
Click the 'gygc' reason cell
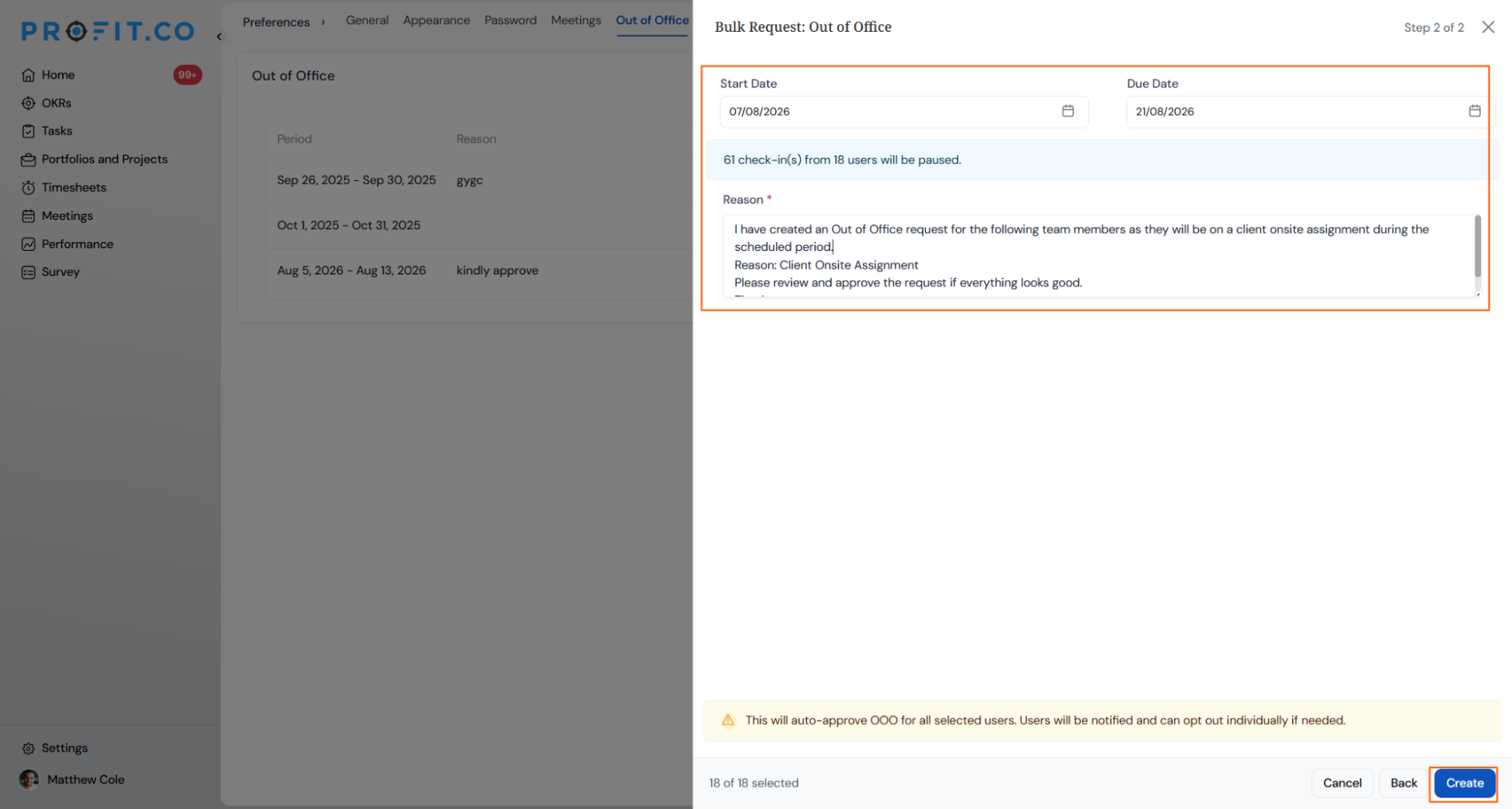[x=469, y=181]
